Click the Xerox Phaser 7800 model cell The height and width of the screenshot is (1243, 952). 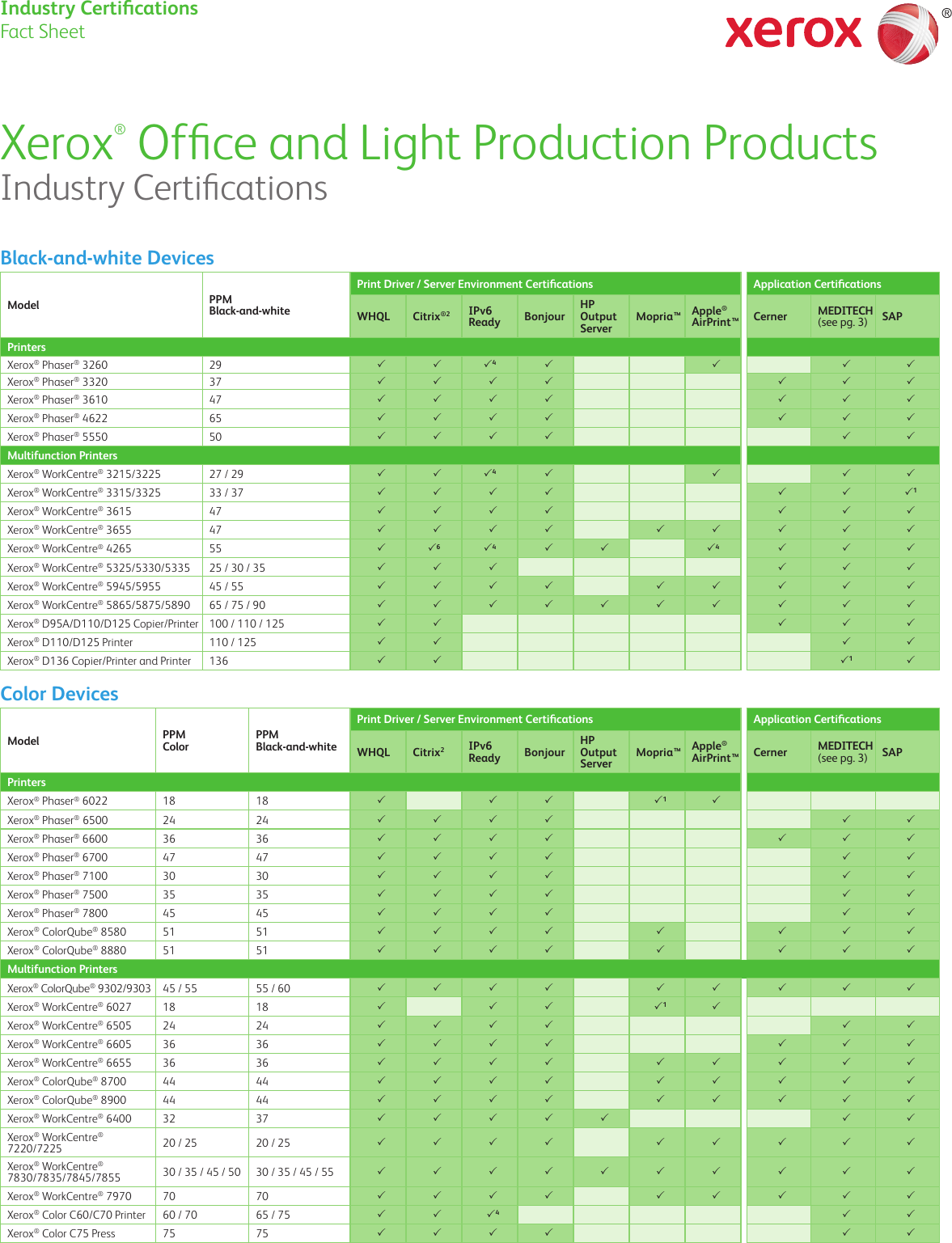[x=78, y=913]
